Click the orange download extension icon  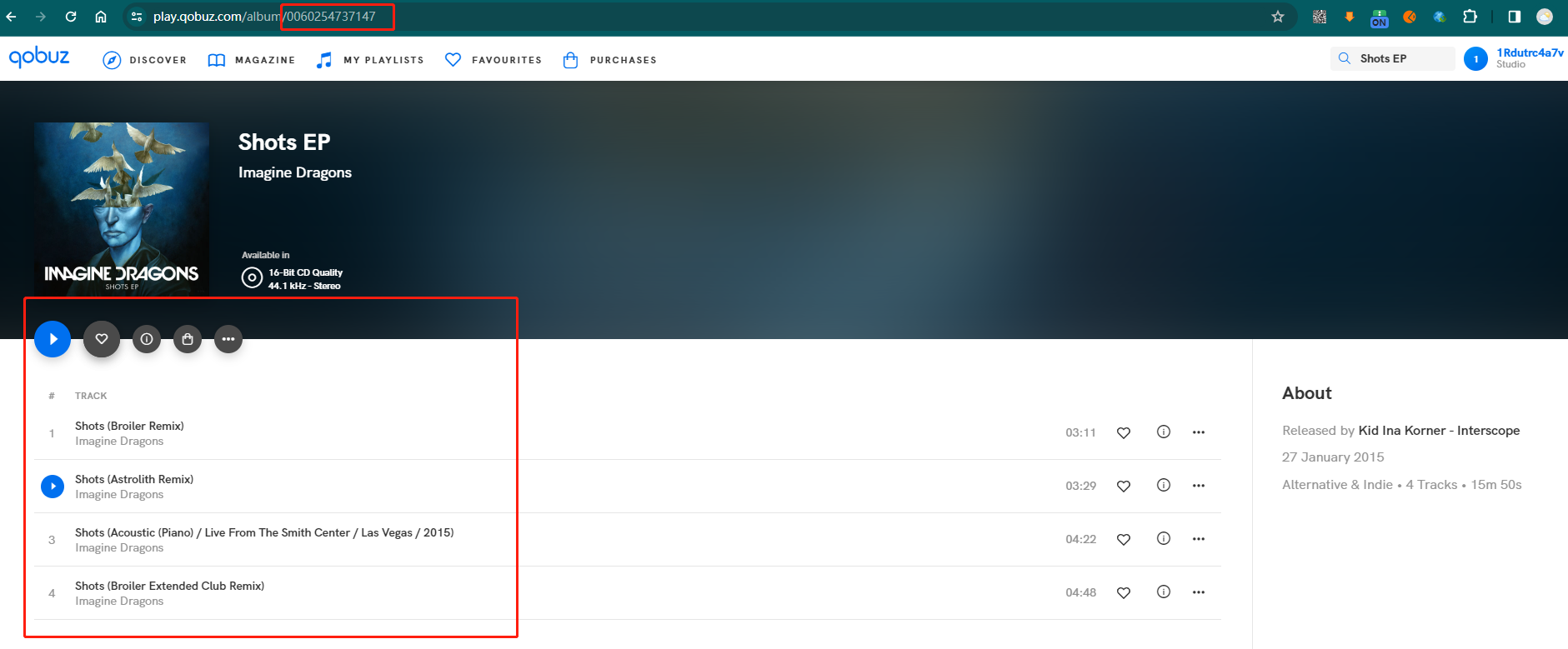tap(1350, 17)
